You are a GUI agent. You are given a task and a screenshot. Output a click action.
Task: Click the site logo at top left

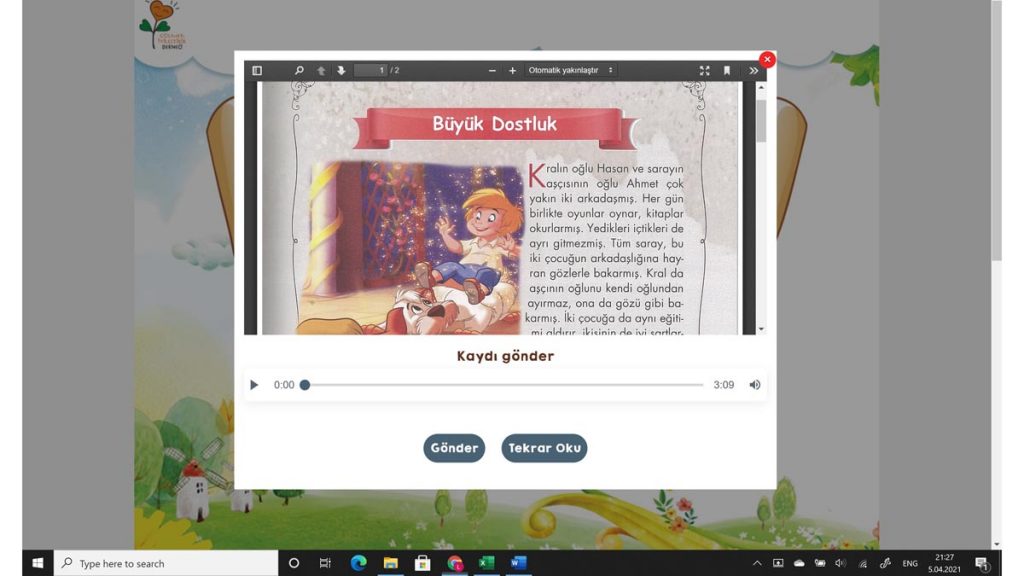pos(162,26)
